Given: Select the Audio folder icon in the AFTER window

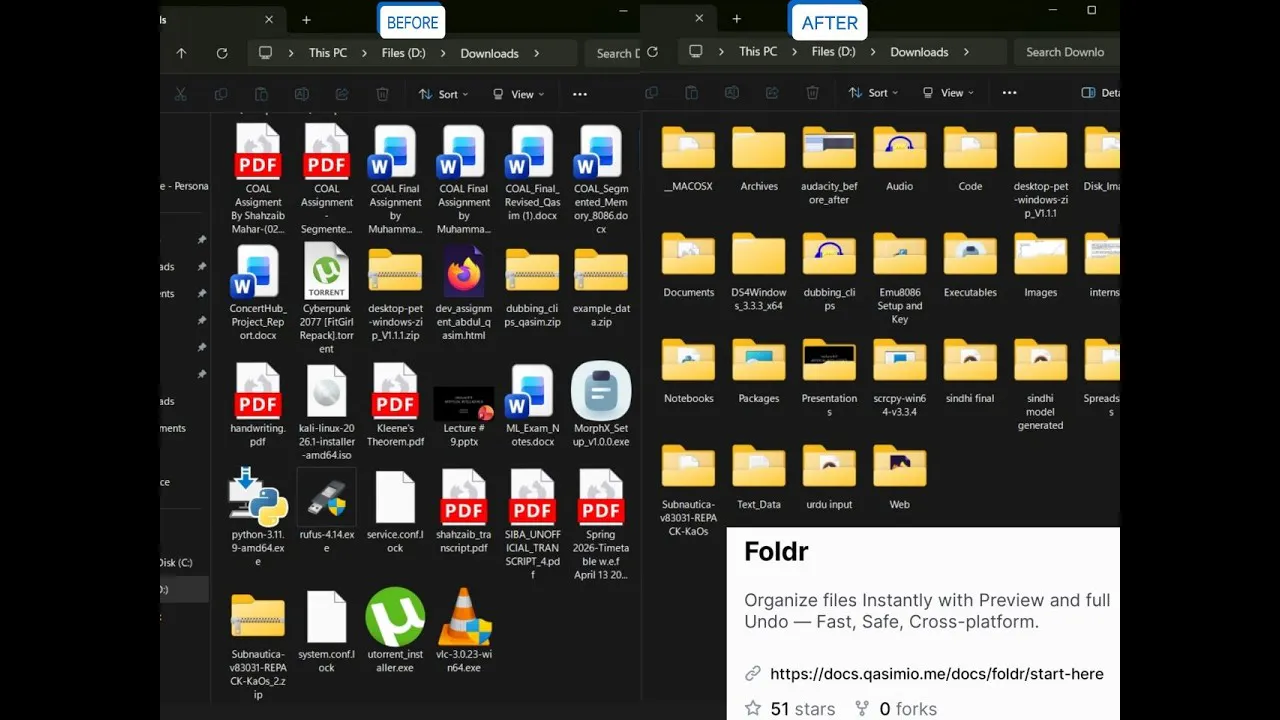Looking at the screenshot, I should tap(899, 148).
